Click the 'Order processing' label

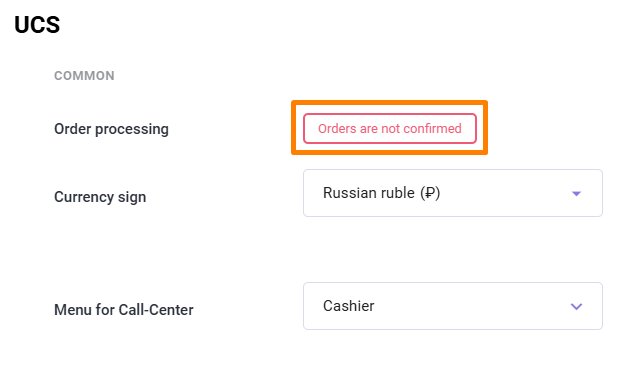(111, 129)
